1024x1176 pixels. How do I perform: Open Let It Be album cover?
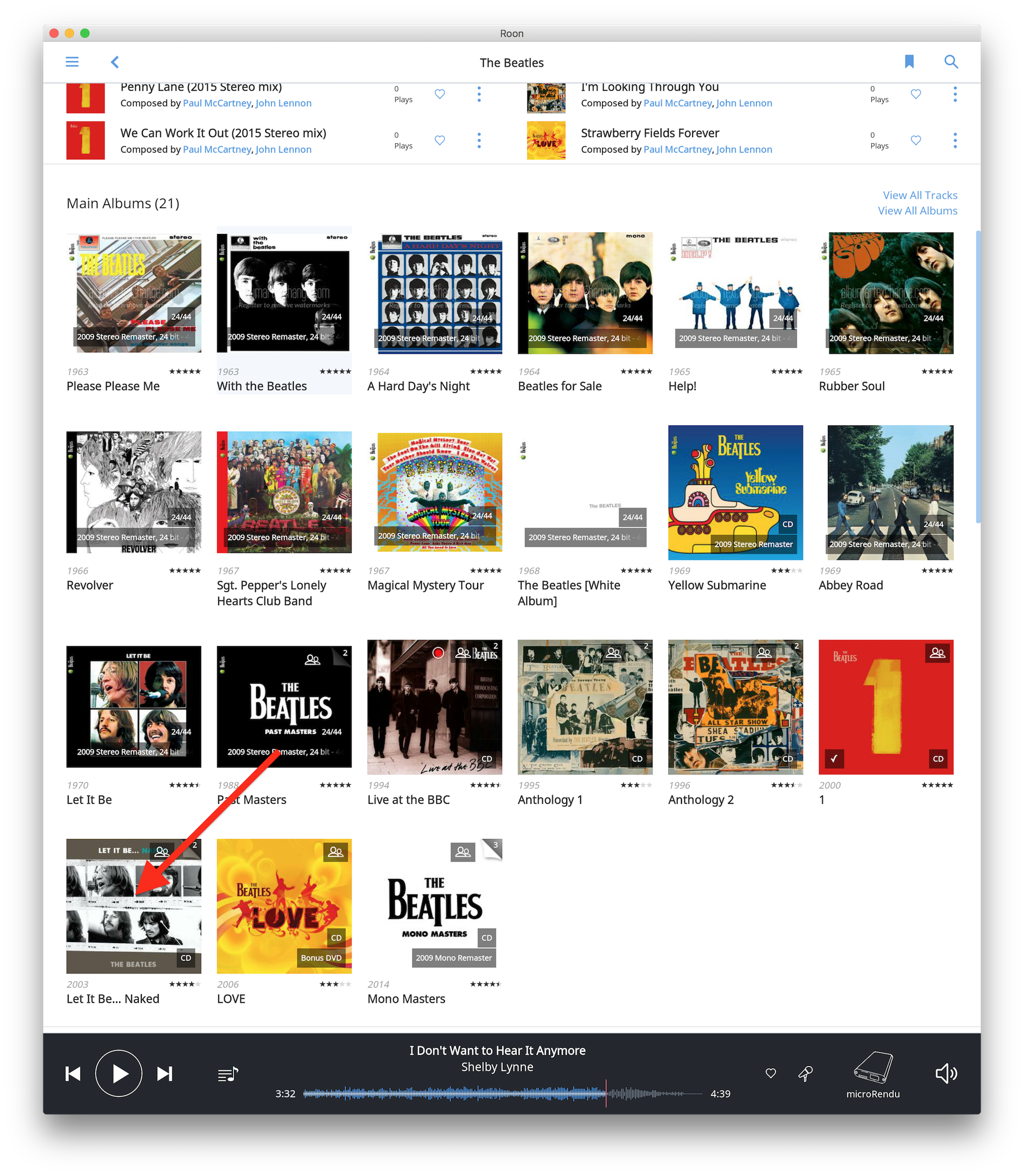134,707
